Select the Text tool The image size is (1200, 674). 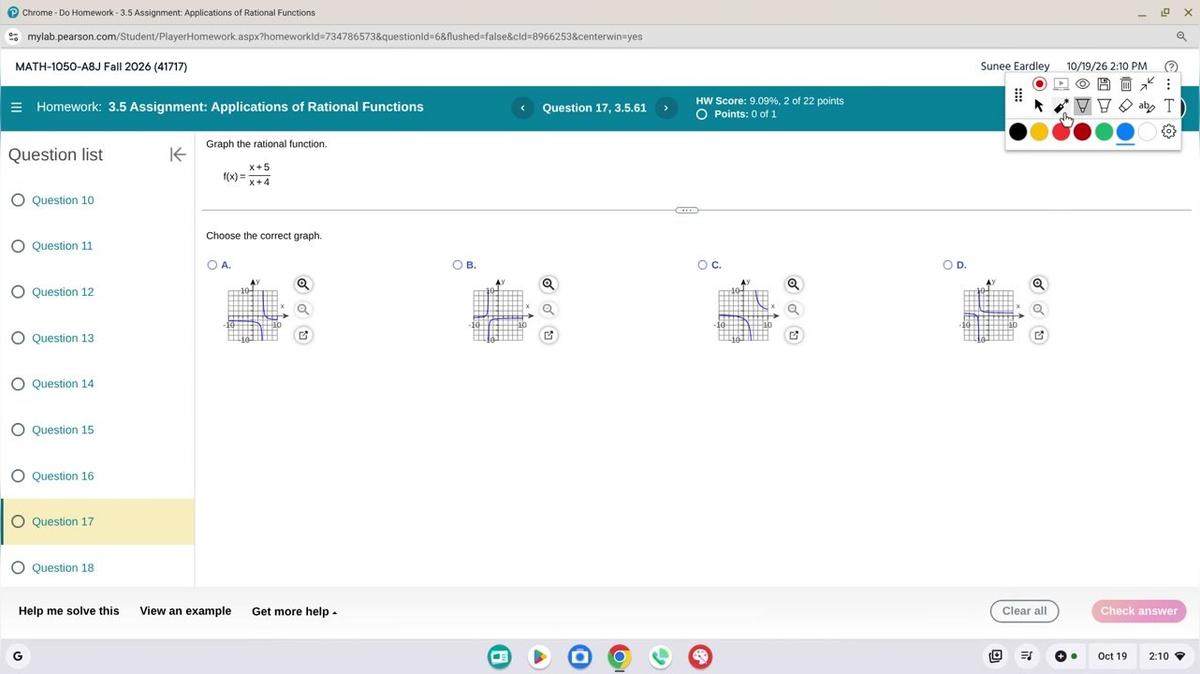point(1168,106)
